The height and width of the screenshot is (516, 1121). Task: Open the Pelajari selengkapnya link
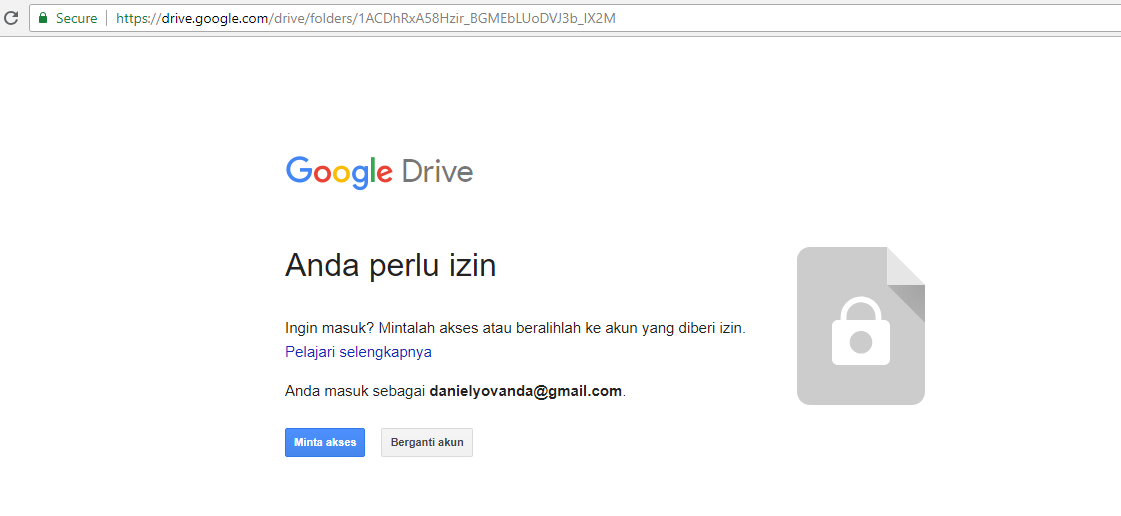[x=358, y=352]
